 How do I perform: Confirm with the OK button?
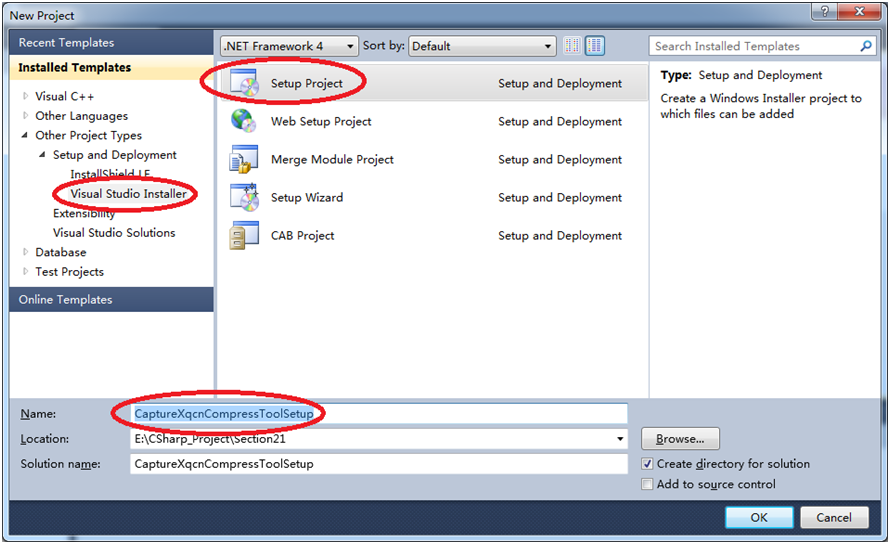[759, 517]
